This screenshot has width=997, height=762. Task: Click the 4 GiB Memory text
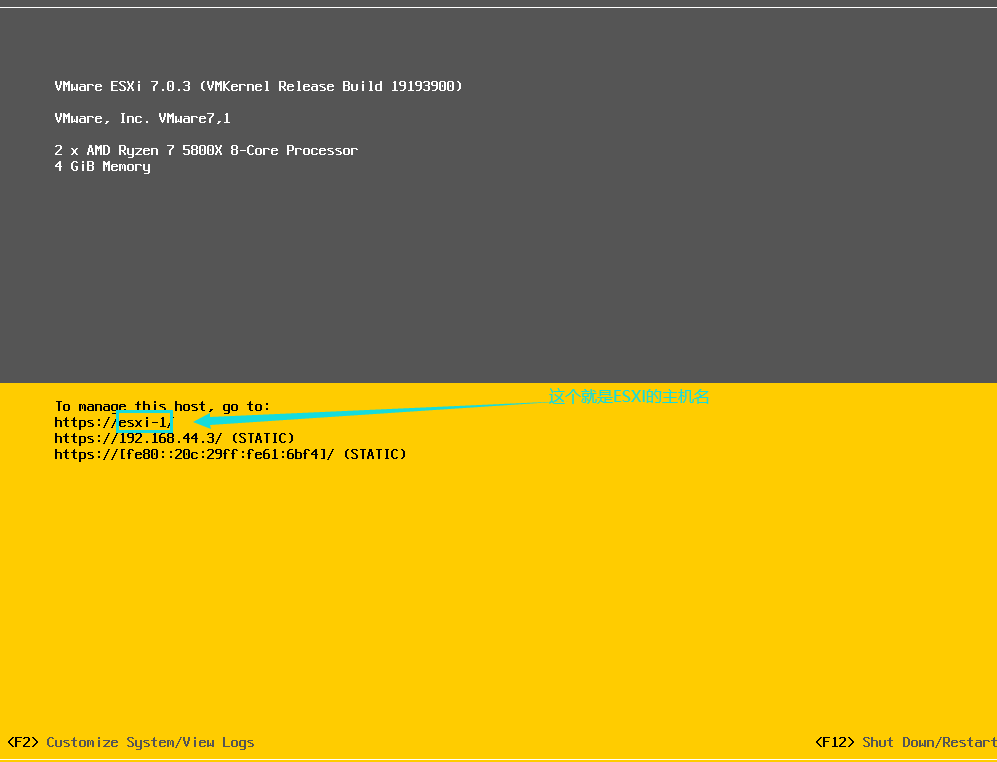coord(102,167)
